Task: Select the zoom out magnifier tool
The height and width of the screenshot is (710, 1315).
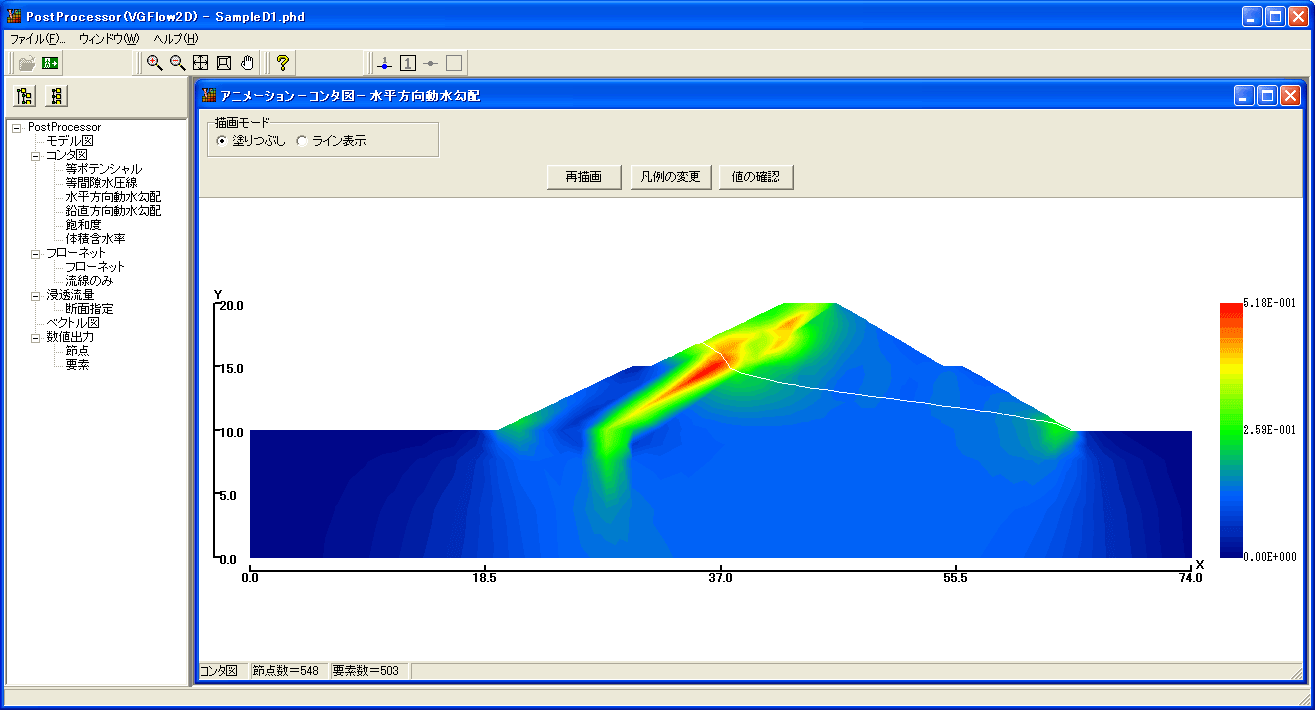Action: click(177, 63)
